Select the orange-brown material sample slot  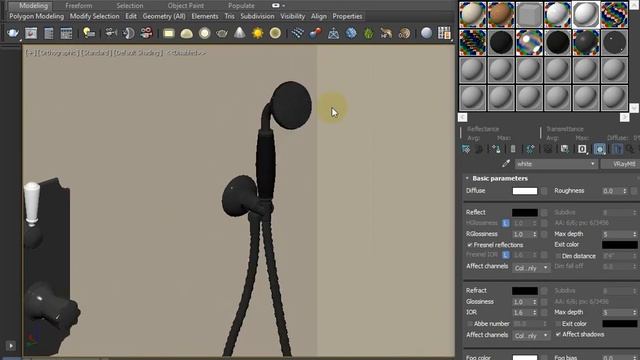[501, 14]
